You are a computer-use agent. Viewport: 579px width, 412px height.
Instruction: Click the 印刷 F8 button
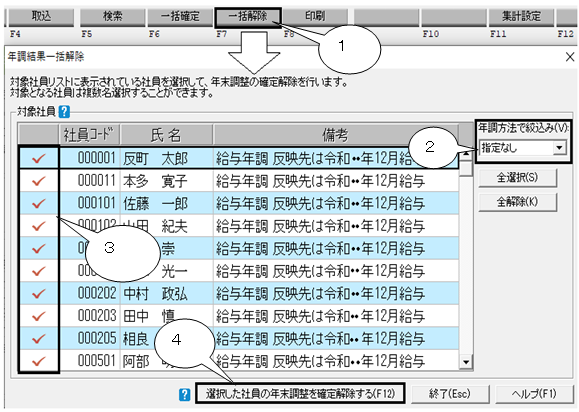[x=315, y=17]
